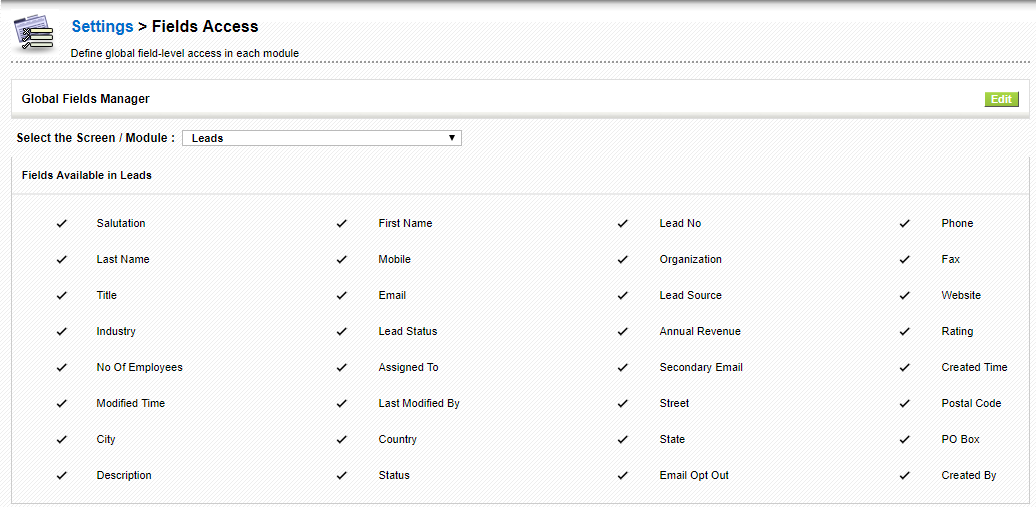Screen dimensions: 1036x507
Task: Click the Annual Revenue checkmark
Action: tap(623, 331)
